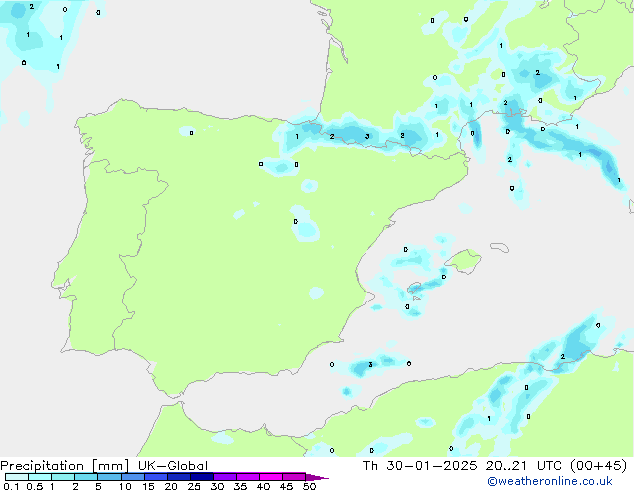
Task: Click the above-50 arrow tip of legend
Action: 317,477
